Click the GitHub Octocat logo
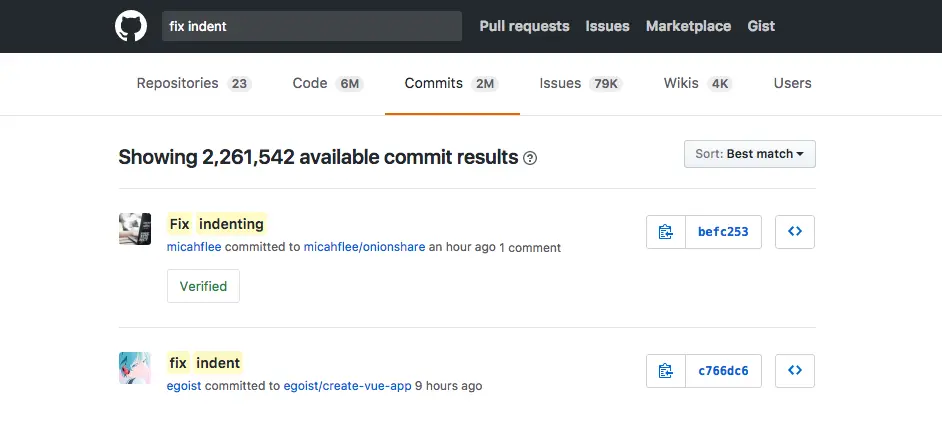The height and width of the screenshot is (428, 942). 131,26
